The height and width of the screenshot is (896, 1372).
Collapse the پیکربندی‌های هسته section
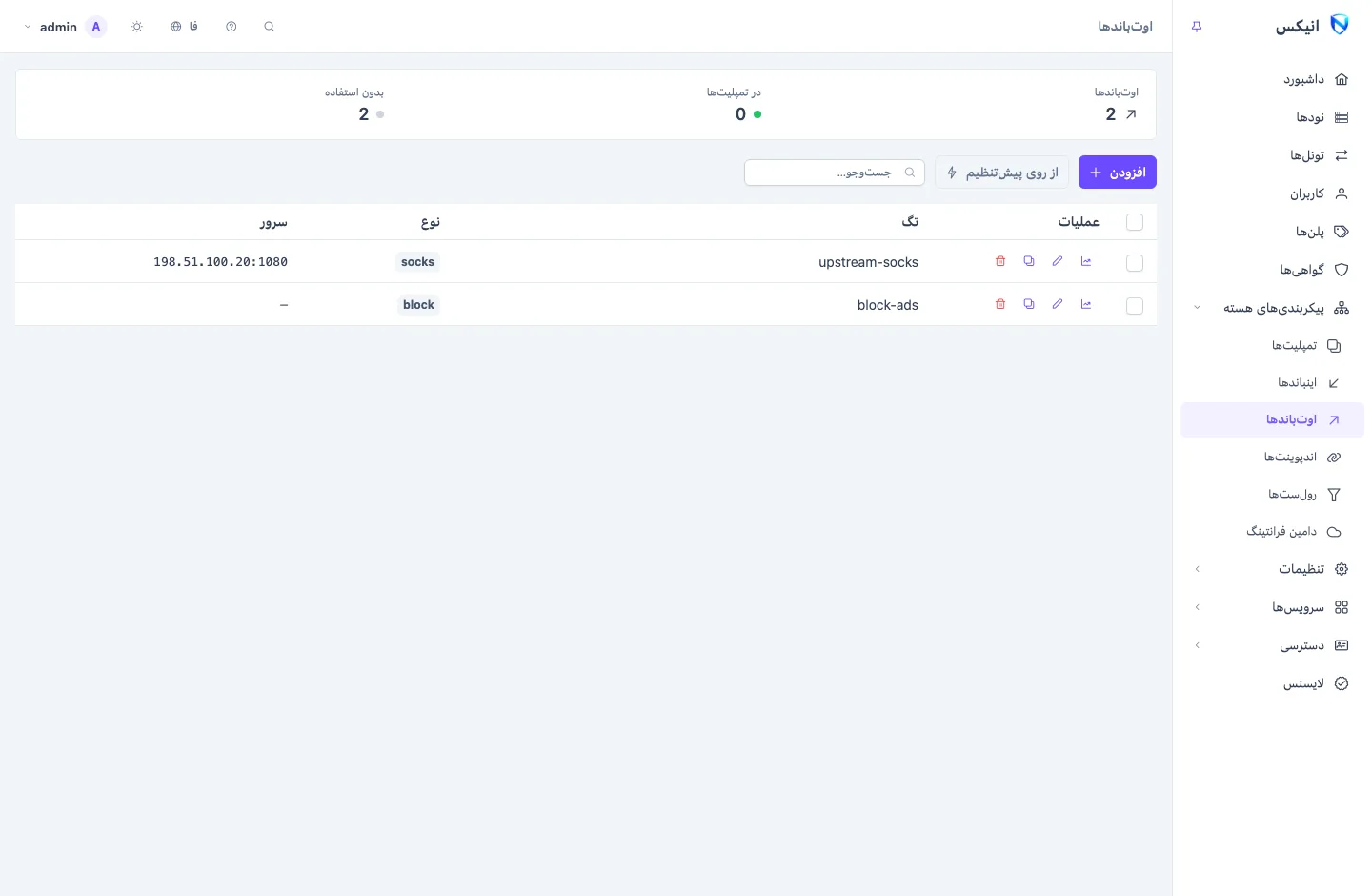[x=1272, y=308]
